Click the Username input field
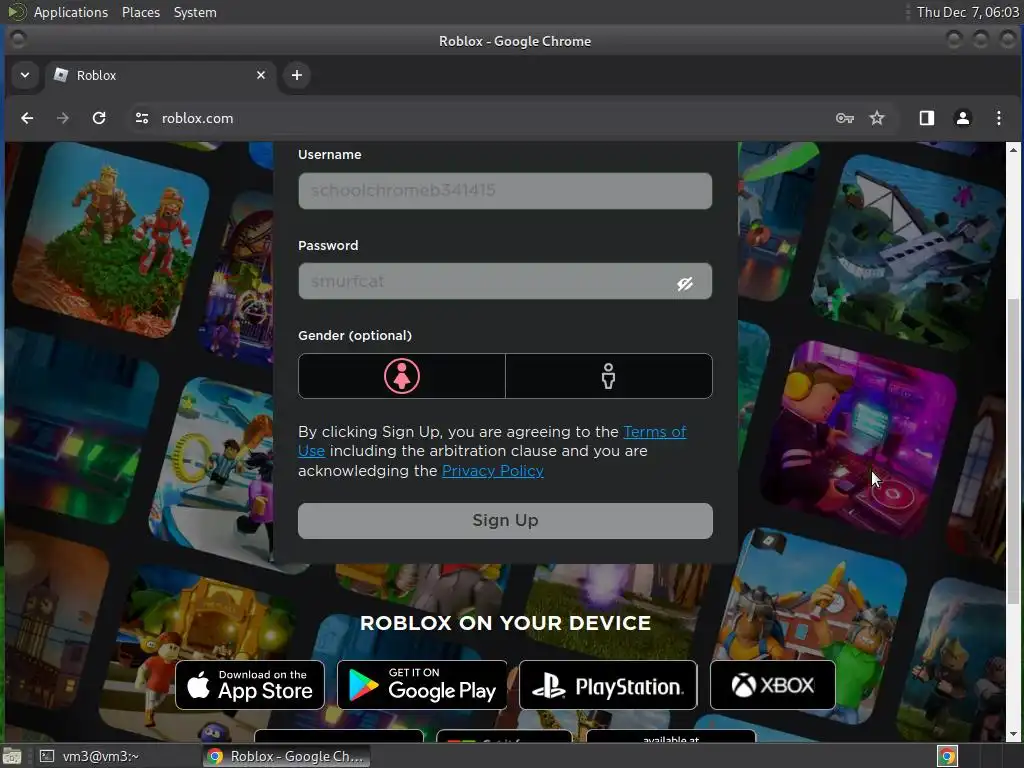 click(505, 191)
